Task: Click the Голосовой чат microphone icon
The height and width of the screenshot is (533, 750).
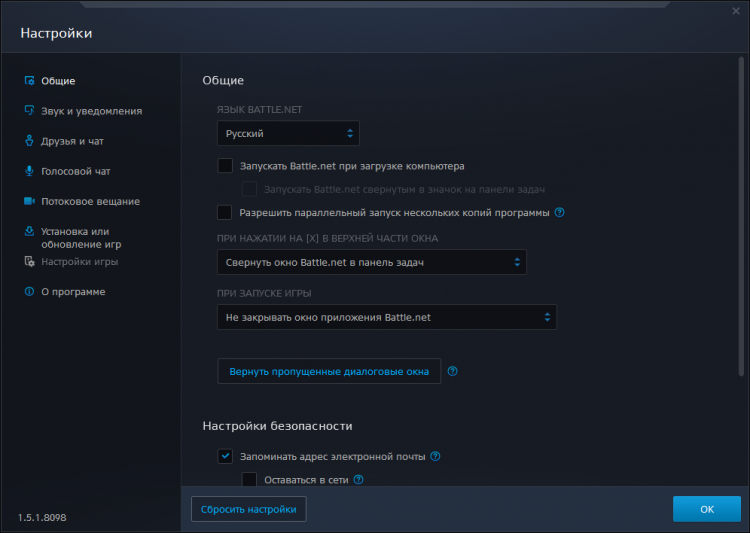Action: click(x=29, y=171)
